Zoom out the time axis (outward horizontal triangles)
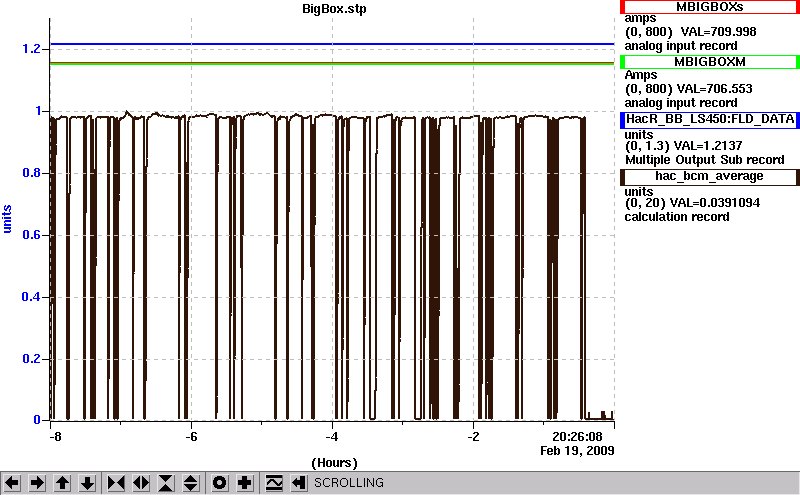The height and width of the screenshot is (495, 800). pos(141,483)
